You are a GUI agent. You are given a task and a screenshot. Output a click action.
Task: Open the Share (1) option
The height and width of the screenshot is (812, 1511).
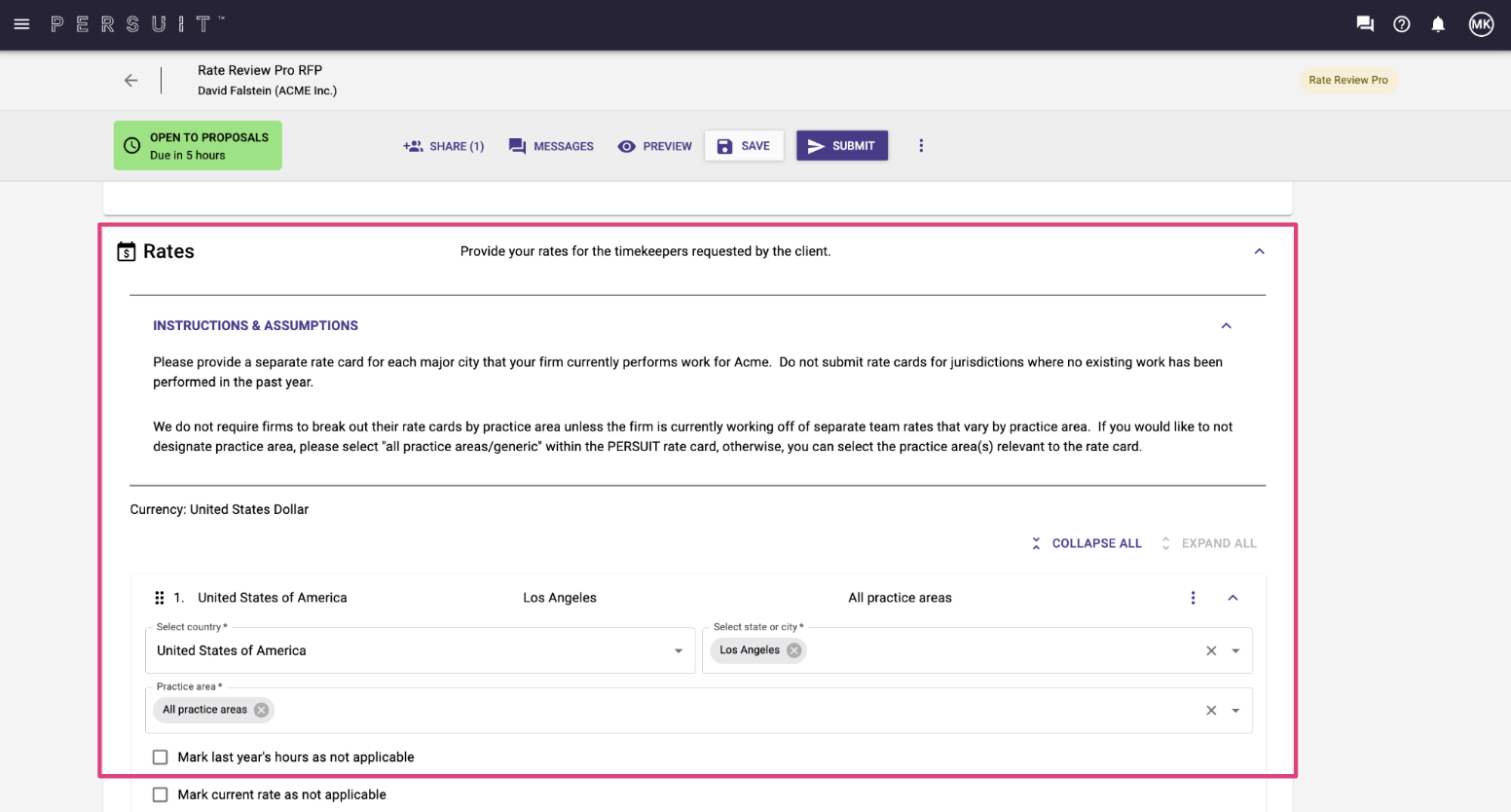(x=444, y=146)
